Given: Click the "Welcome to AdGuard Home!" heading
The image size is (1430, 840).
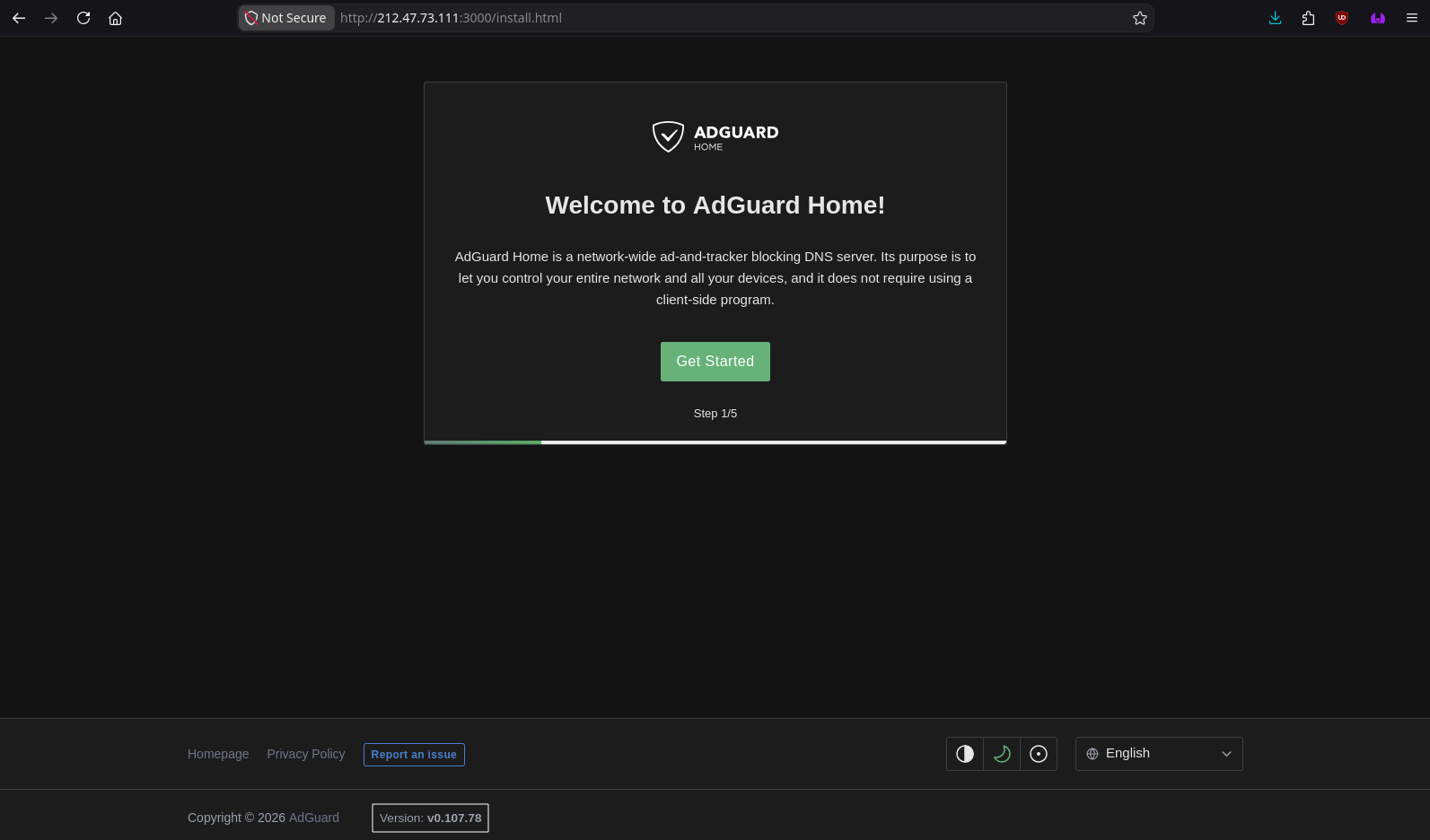Looking at the screenshot, I should click(x=715, y=206).
